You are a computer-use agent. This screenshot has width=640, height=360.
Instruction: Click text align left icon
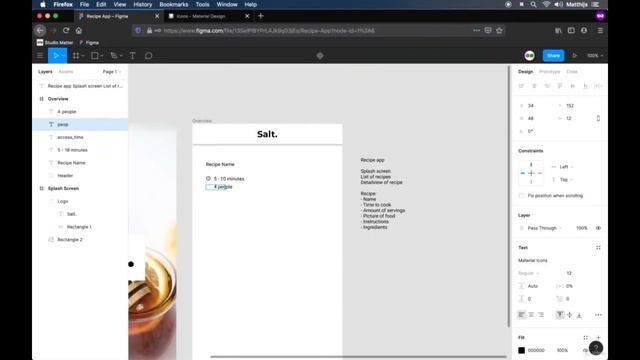(522, 315)
